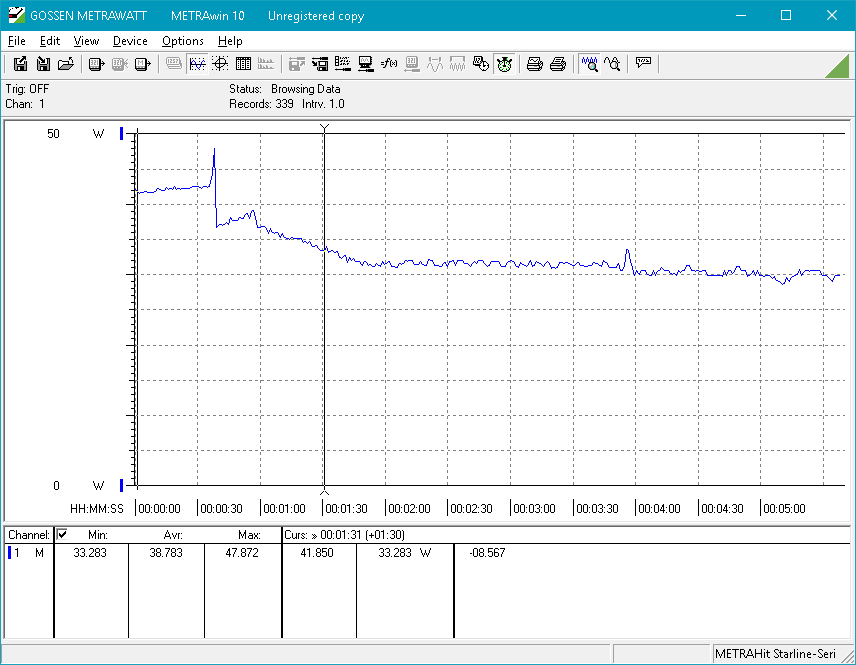Click the speech bubble help icon
This screenshot has height=665, width=856.
click(643, 63)
